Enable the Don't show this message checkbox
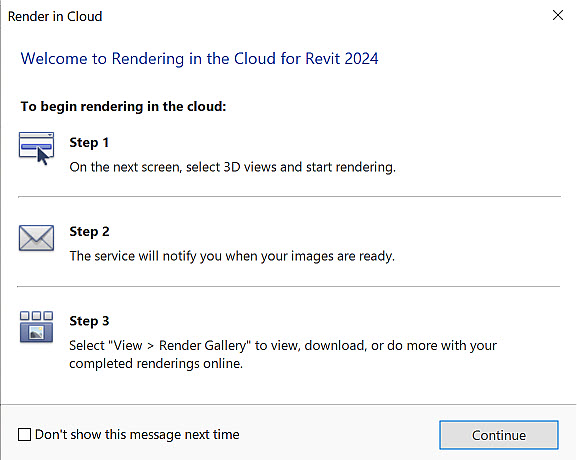 tap(24, 435)
